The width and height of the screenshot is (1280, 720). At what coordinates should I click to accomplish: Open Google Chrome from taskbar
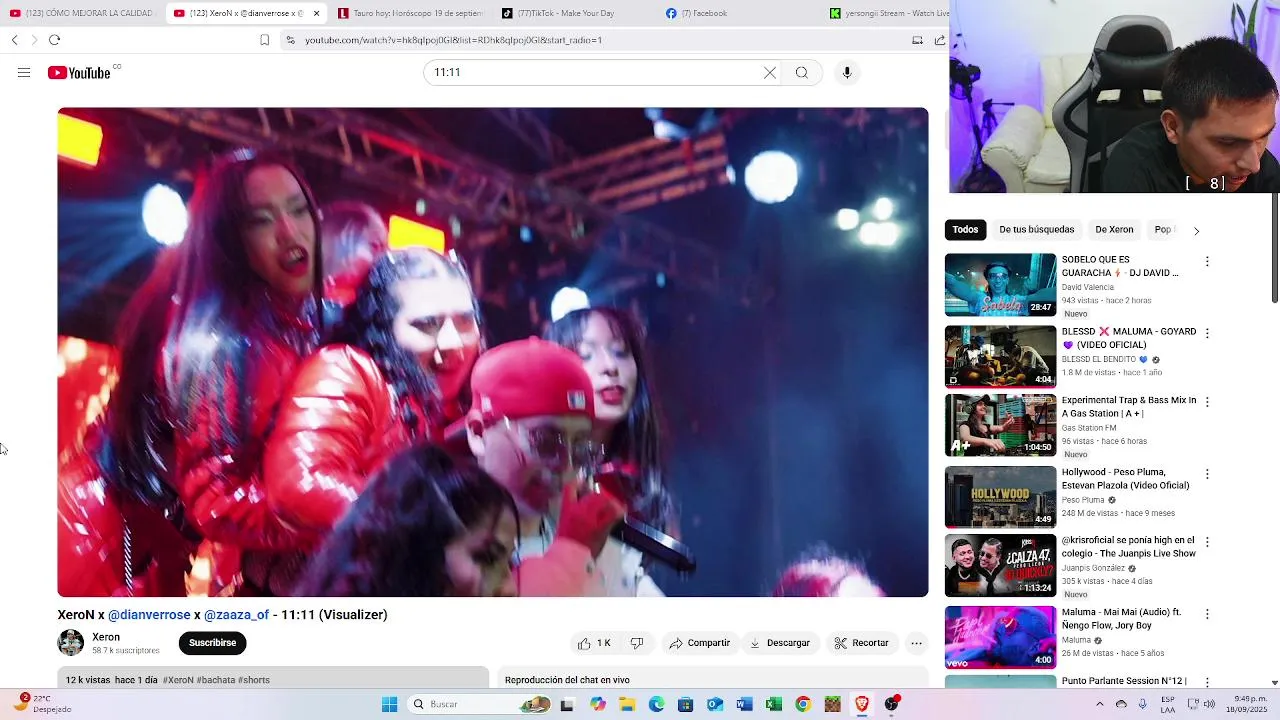point(803,704)
